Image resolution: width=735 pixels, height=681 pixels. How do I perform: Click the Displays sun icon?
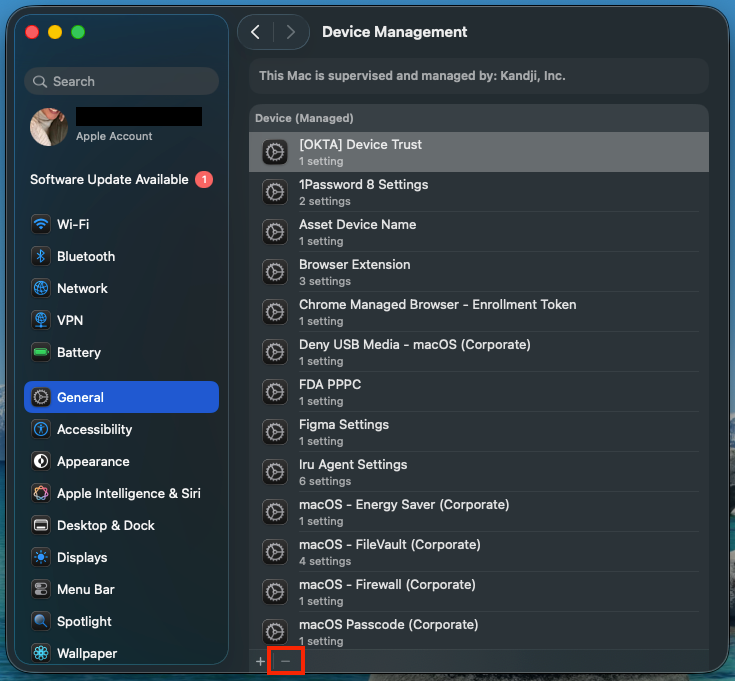click(41, 557)
